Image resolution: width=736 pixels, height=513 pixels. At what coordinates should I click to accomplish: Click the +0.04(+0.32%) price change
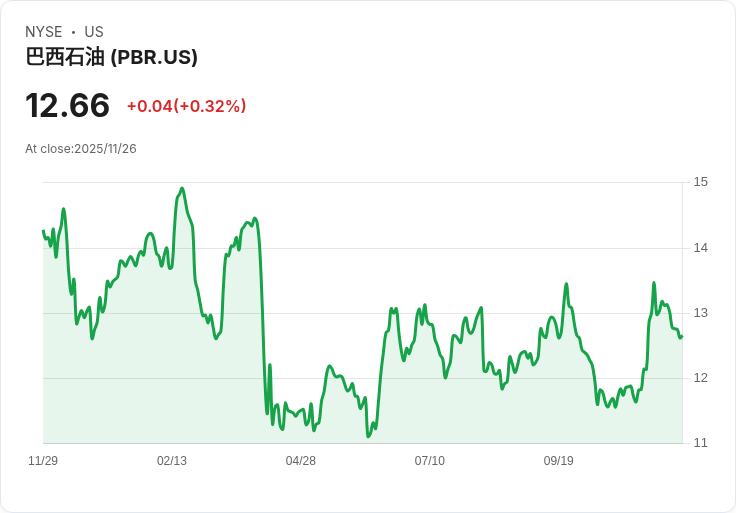pyautogui.click(x=186, y=106)
